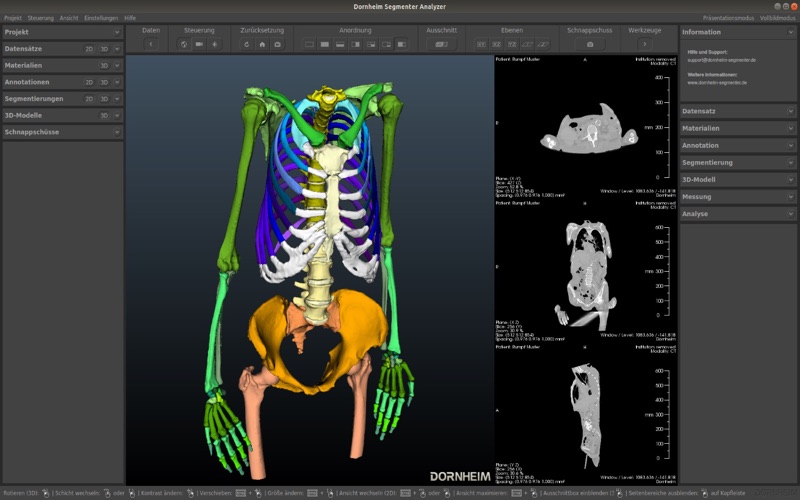Expand the Annotation chevron in right sidebar
800x500 pixels.
[791, 145]
